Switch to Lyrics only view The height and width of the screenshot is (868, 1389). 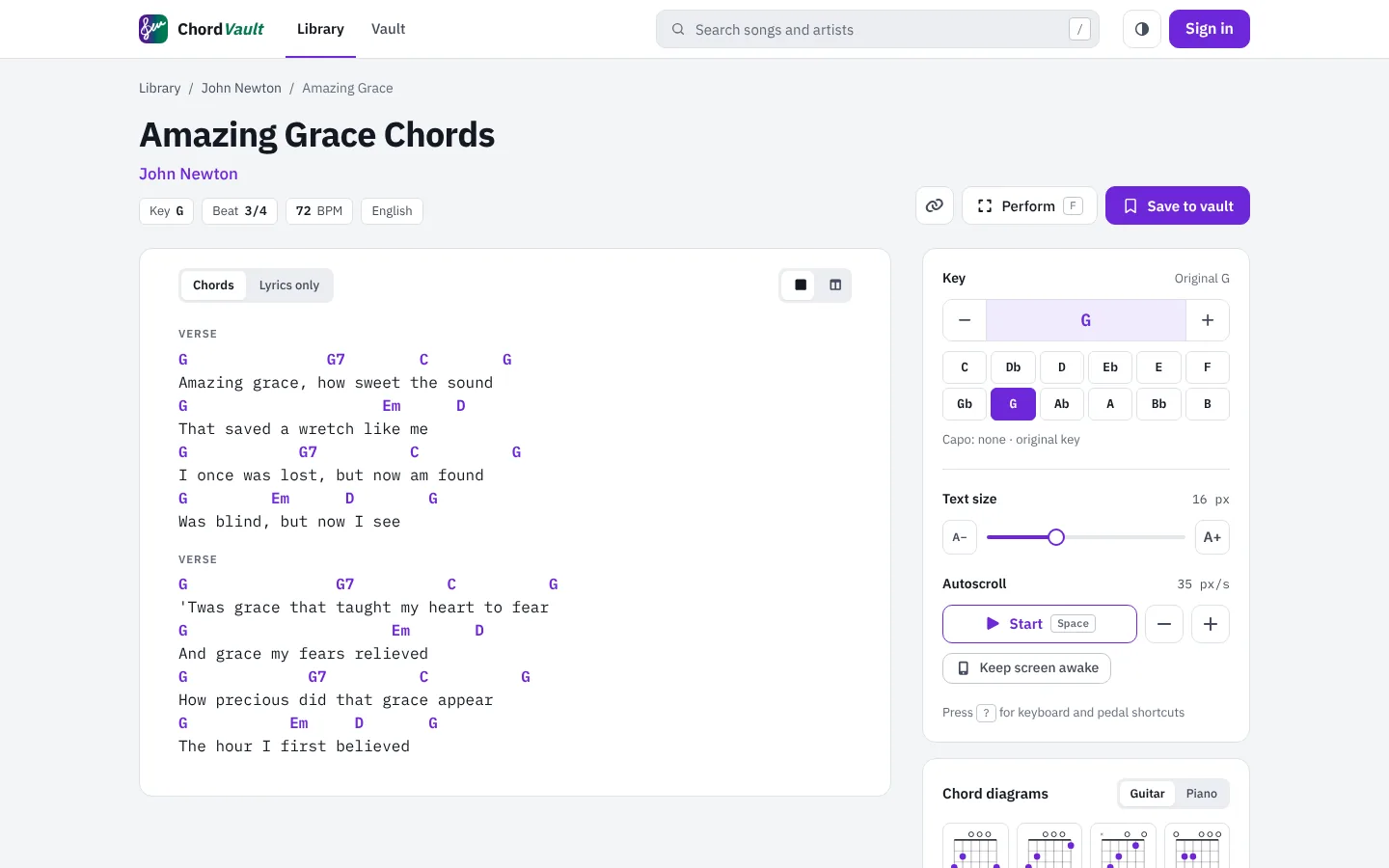coord(288,285)
